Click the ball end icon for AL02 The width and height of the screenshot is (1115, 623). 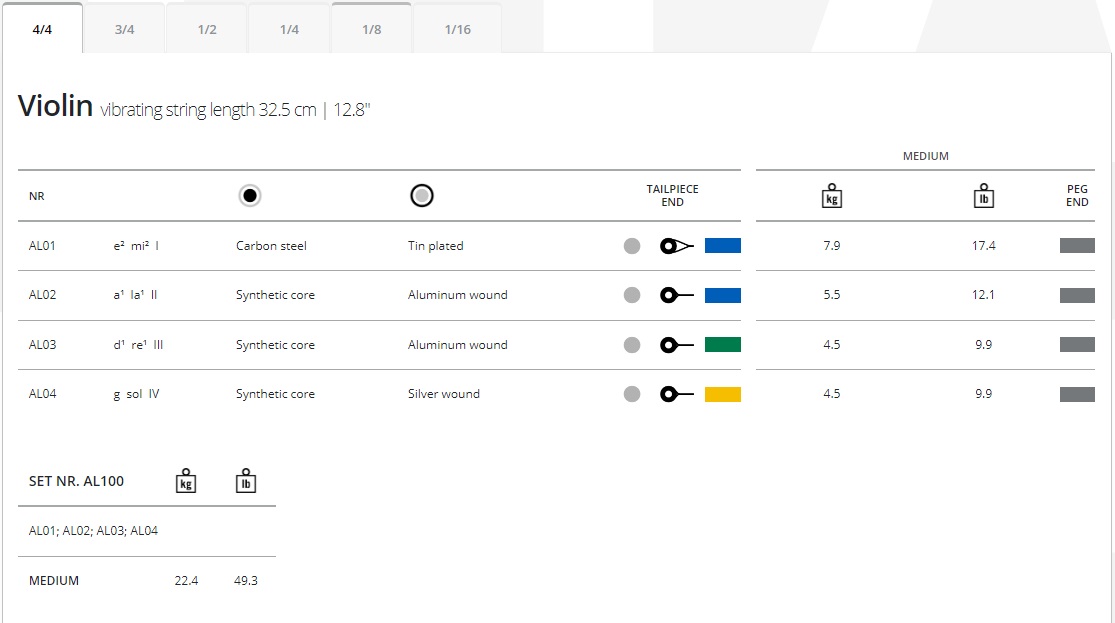coord(677,295)
